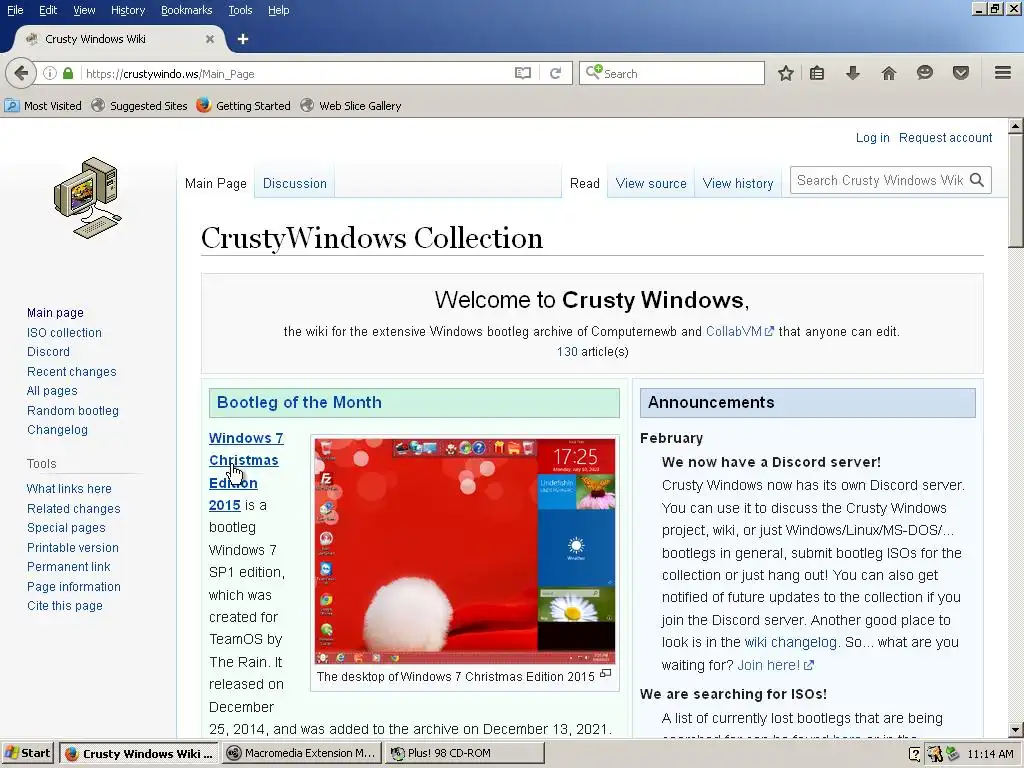This screenshot has height=768, width=1024.
Task: Select the View history tab
Action: click(738, 184)
